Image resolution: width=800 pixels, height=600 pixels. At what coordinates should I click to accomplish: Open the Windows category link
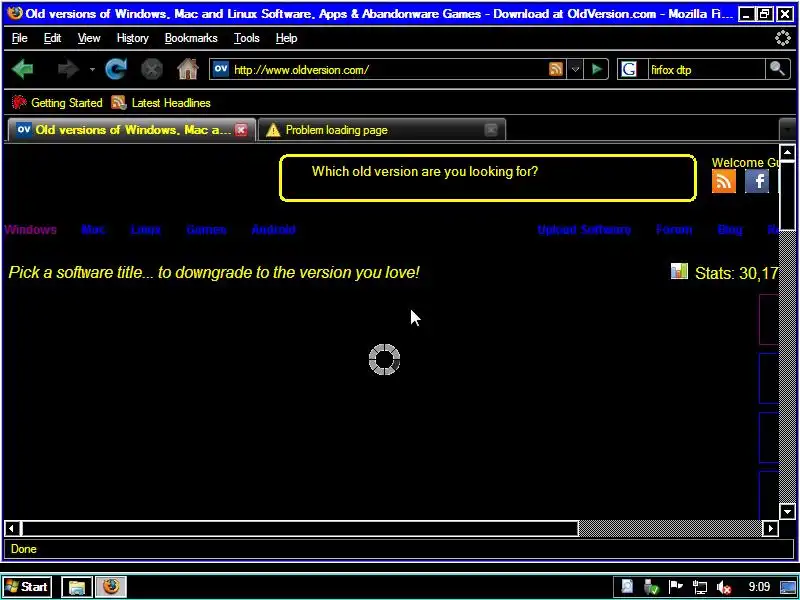tap(31, 230)
